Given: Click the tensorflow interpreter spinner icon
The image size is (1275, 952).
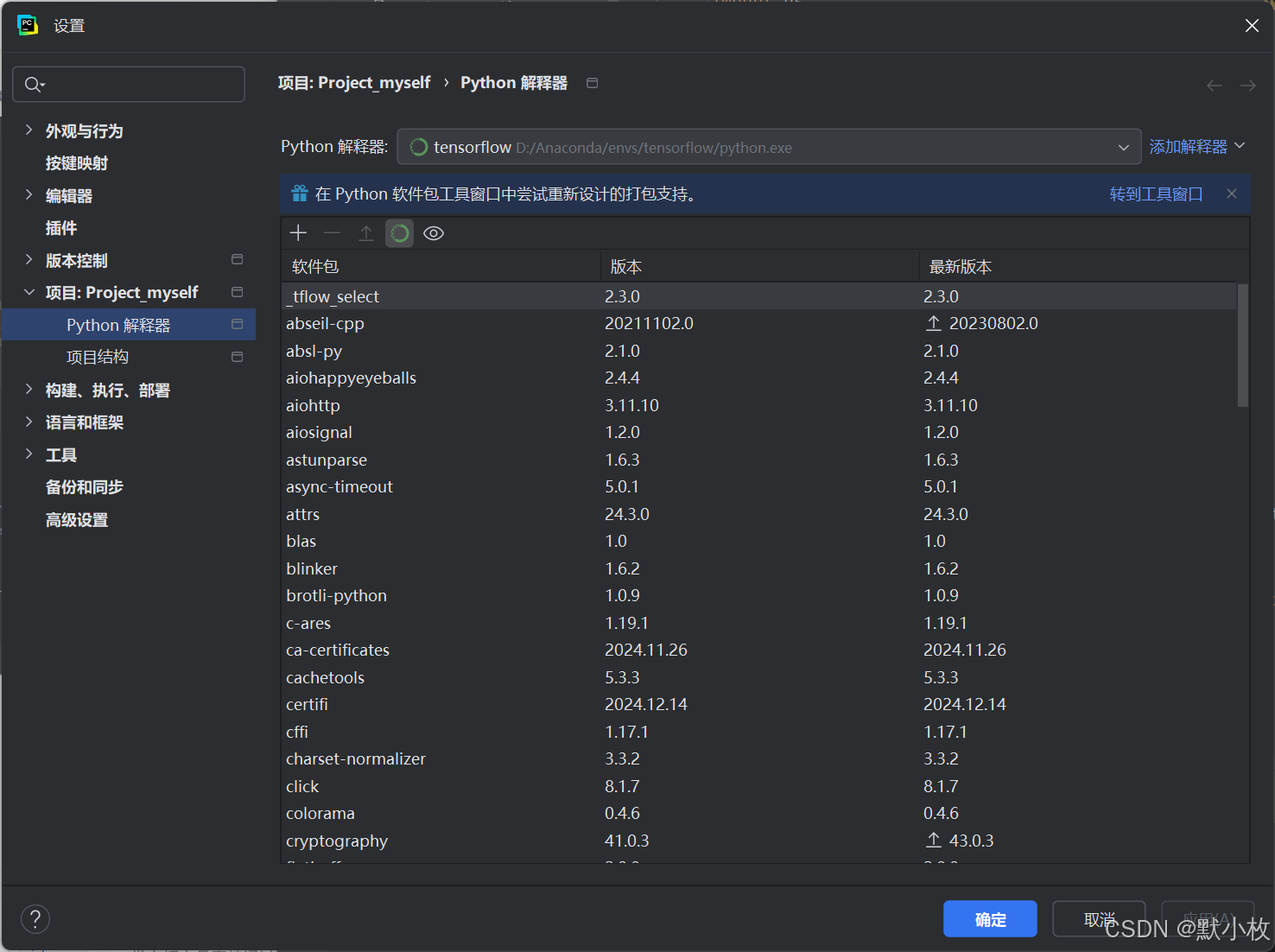Looking at the screenshot, I should point(419,147).
